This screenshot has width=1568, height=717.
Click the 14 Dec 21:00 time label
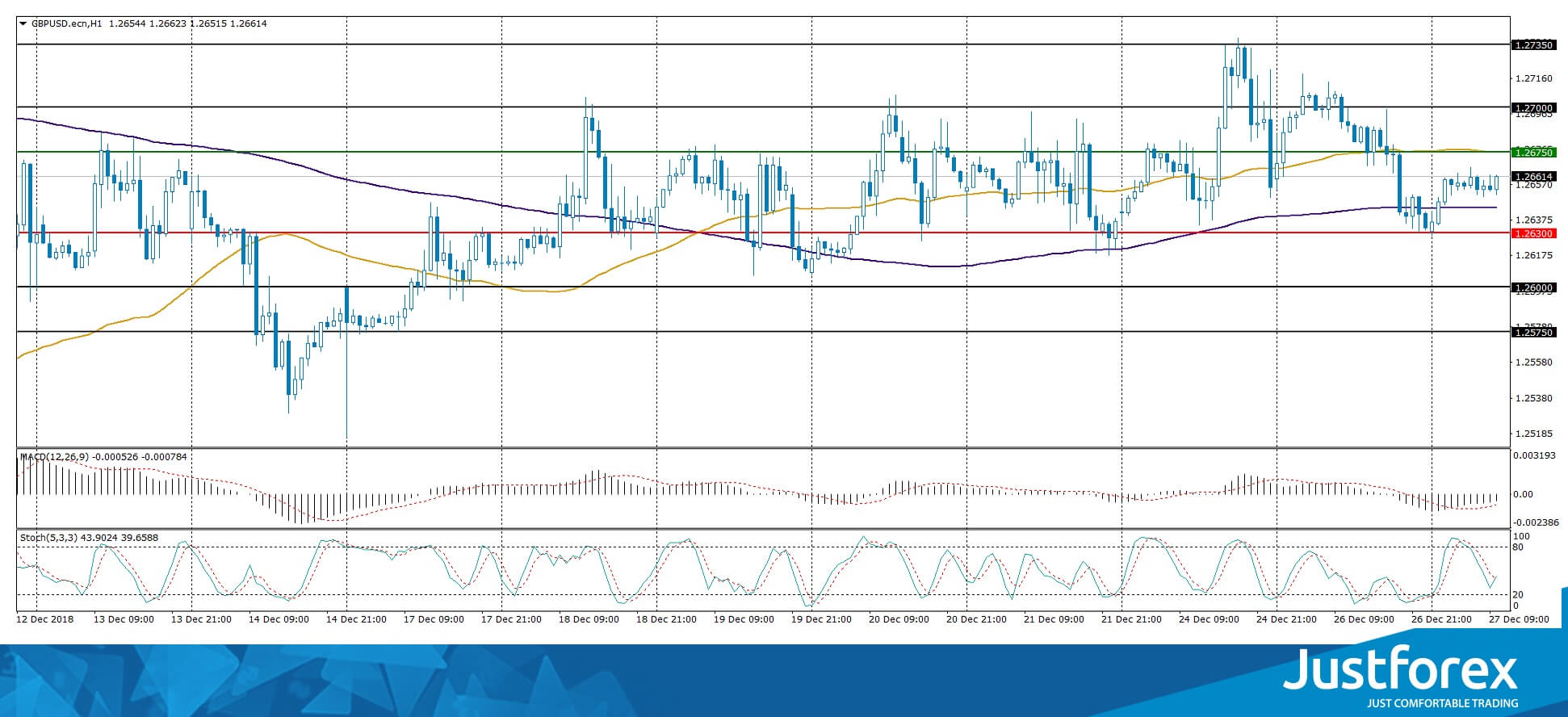tap(356, 619)
